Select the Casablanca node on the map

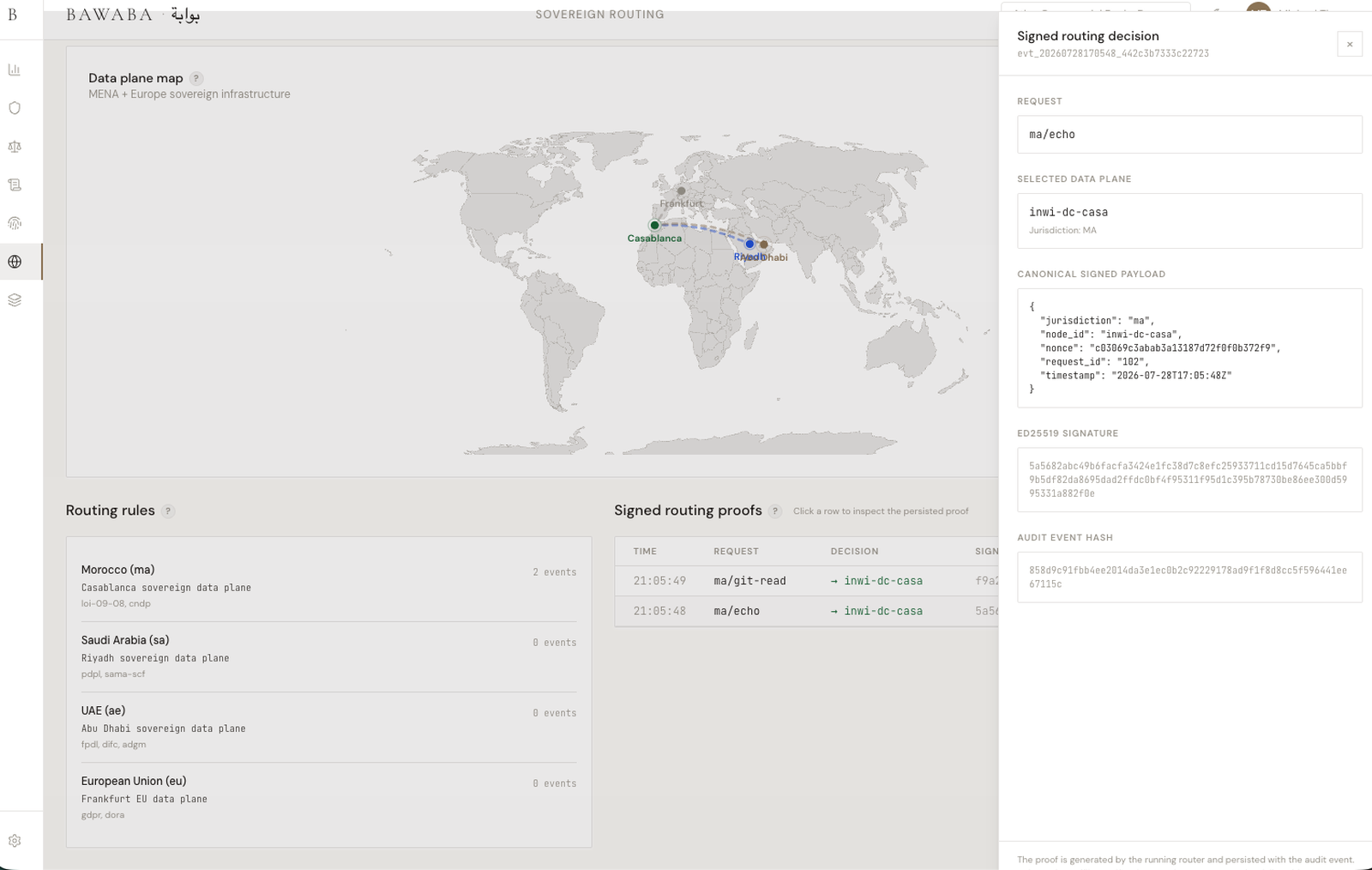point(654,226)
